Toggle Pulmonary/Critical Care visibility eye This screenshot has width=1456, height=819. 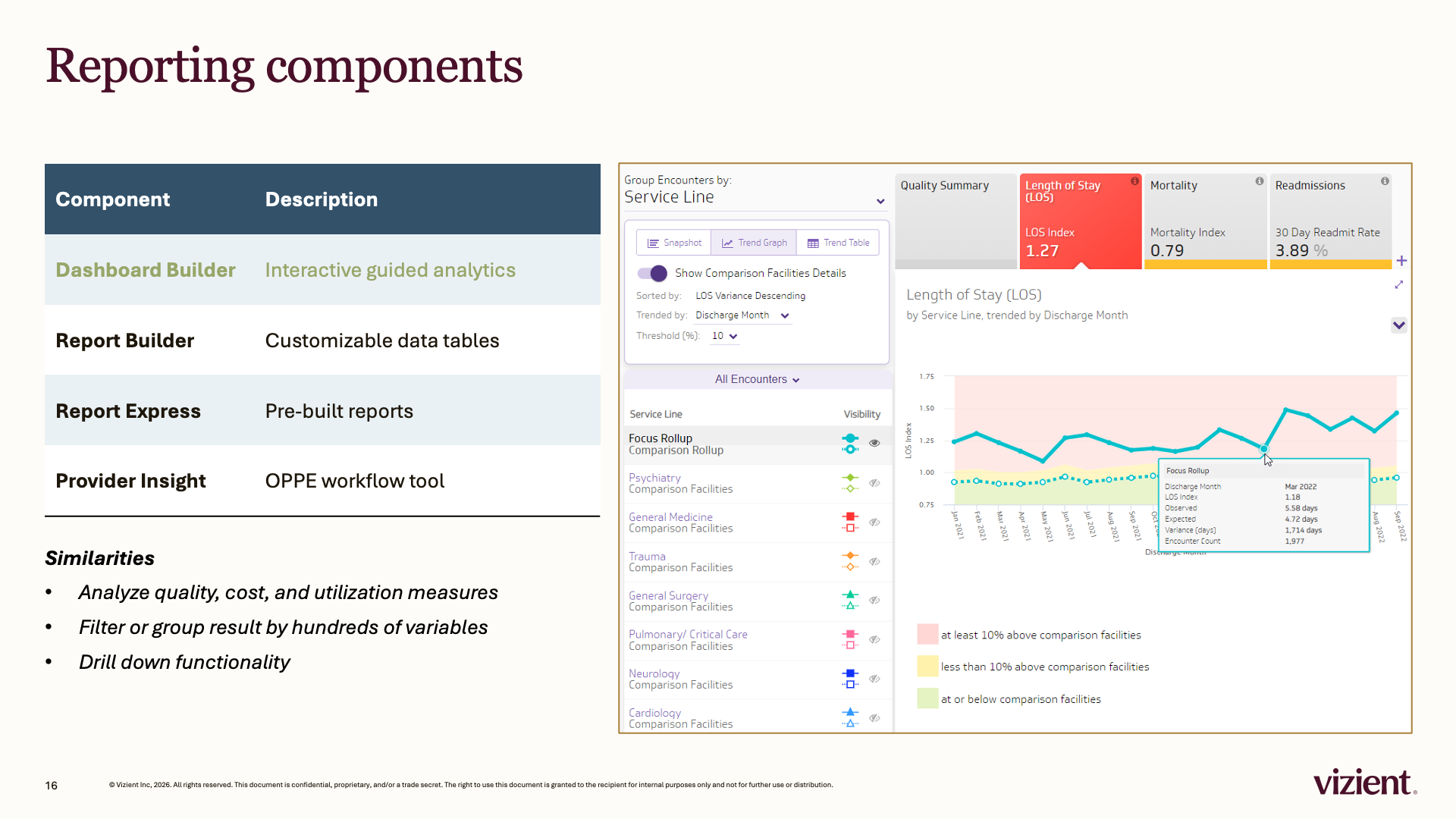[874, 640]
